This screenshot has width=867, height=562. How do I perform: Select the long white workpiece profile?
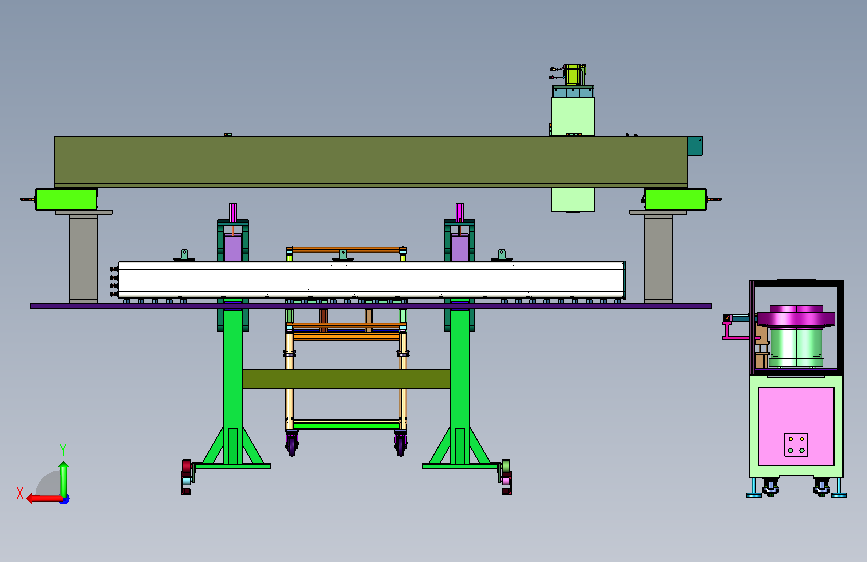click(x=372, y=280)
